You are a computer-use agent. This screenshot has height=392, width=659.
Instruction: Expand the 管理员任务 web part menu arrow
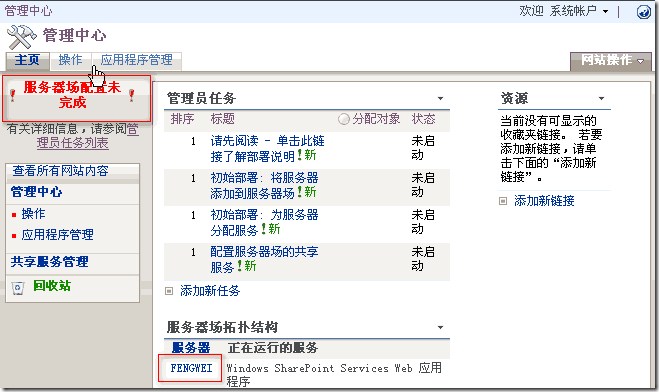point(440,99)
